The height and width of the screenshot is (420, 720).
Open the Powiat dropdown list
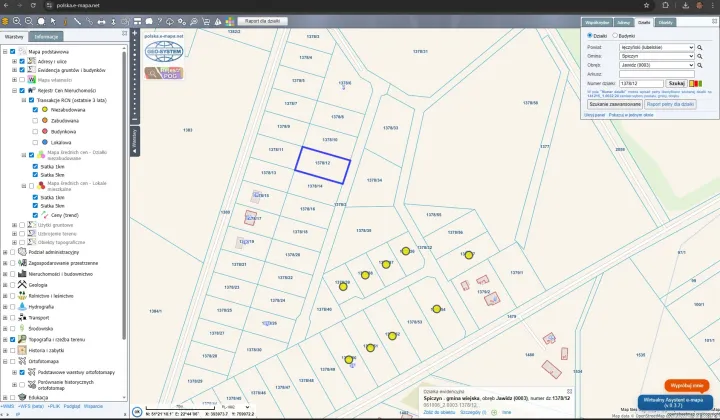pyautogui.click(x=656, y=46)
